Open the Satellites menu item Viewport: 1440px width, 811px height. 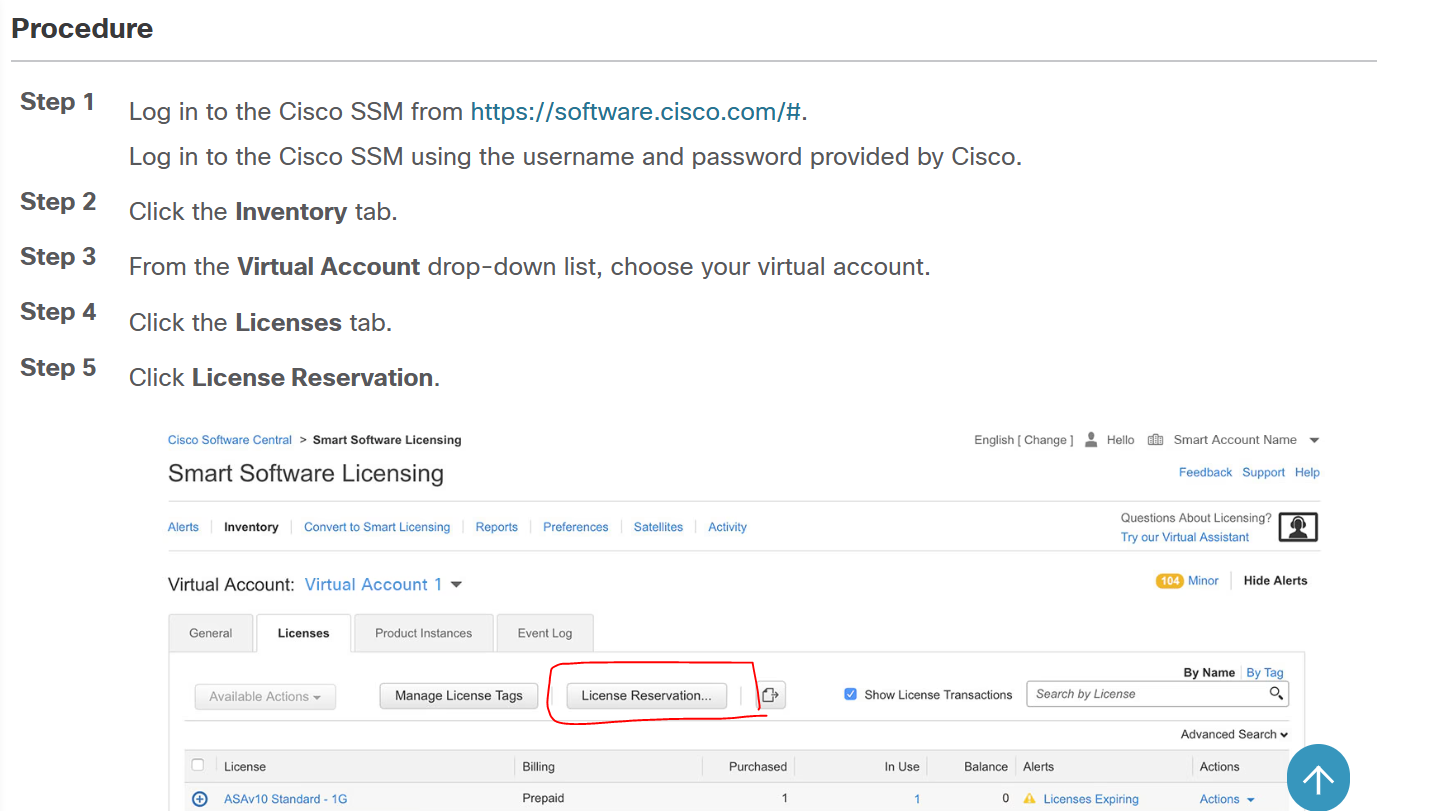(x=658, y=527)
